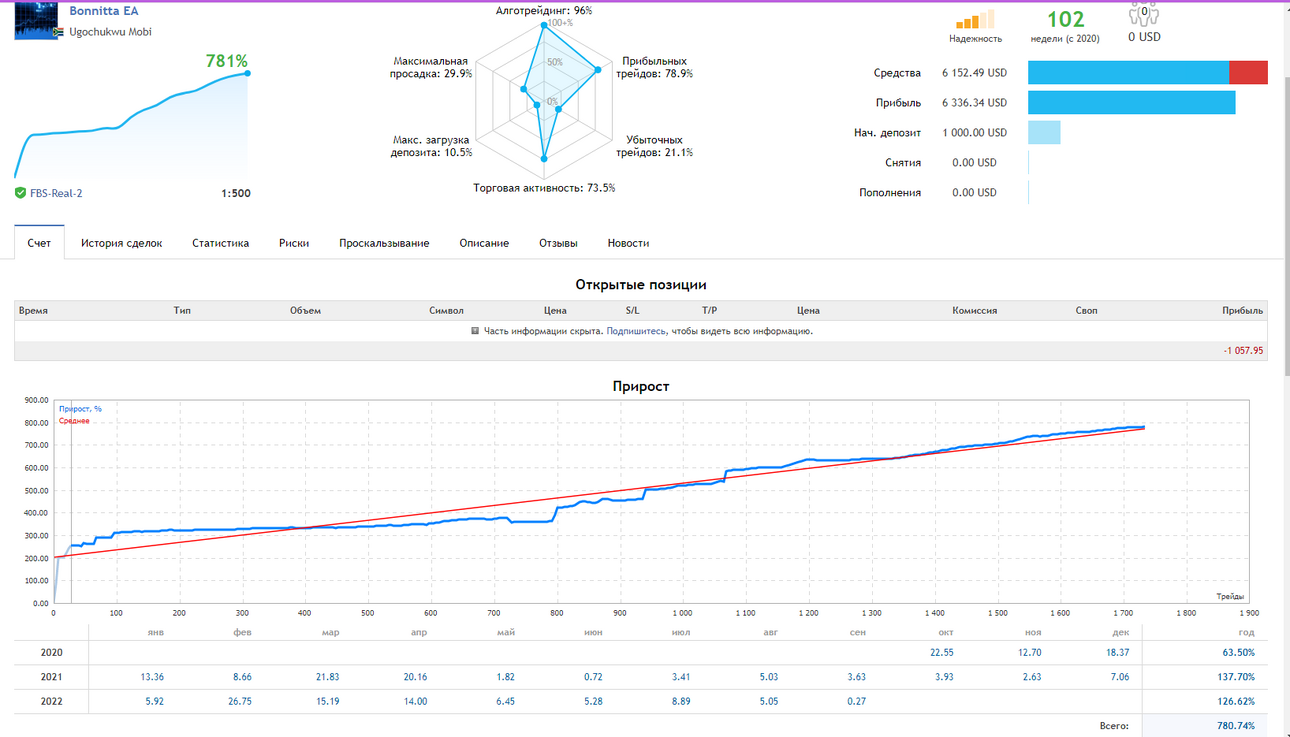Open the FBS-Real-2 broker server link

point(56,193)
